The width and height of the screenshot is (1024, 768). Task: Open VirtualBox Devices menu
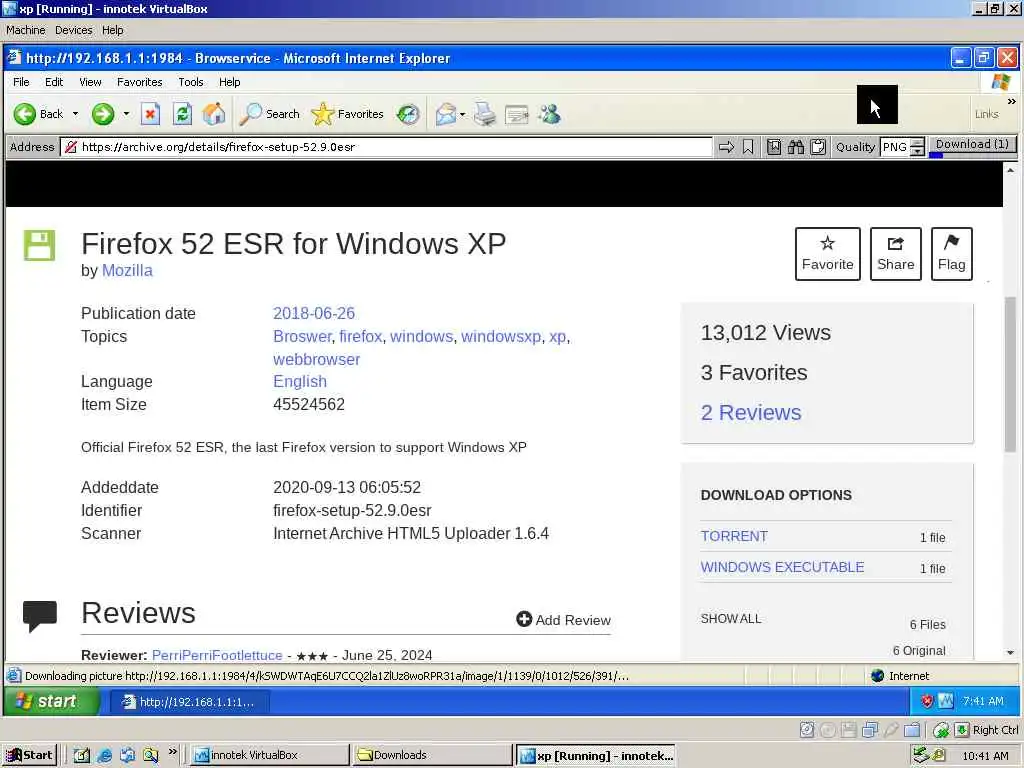pyautogui.click(x=73, y=30)
